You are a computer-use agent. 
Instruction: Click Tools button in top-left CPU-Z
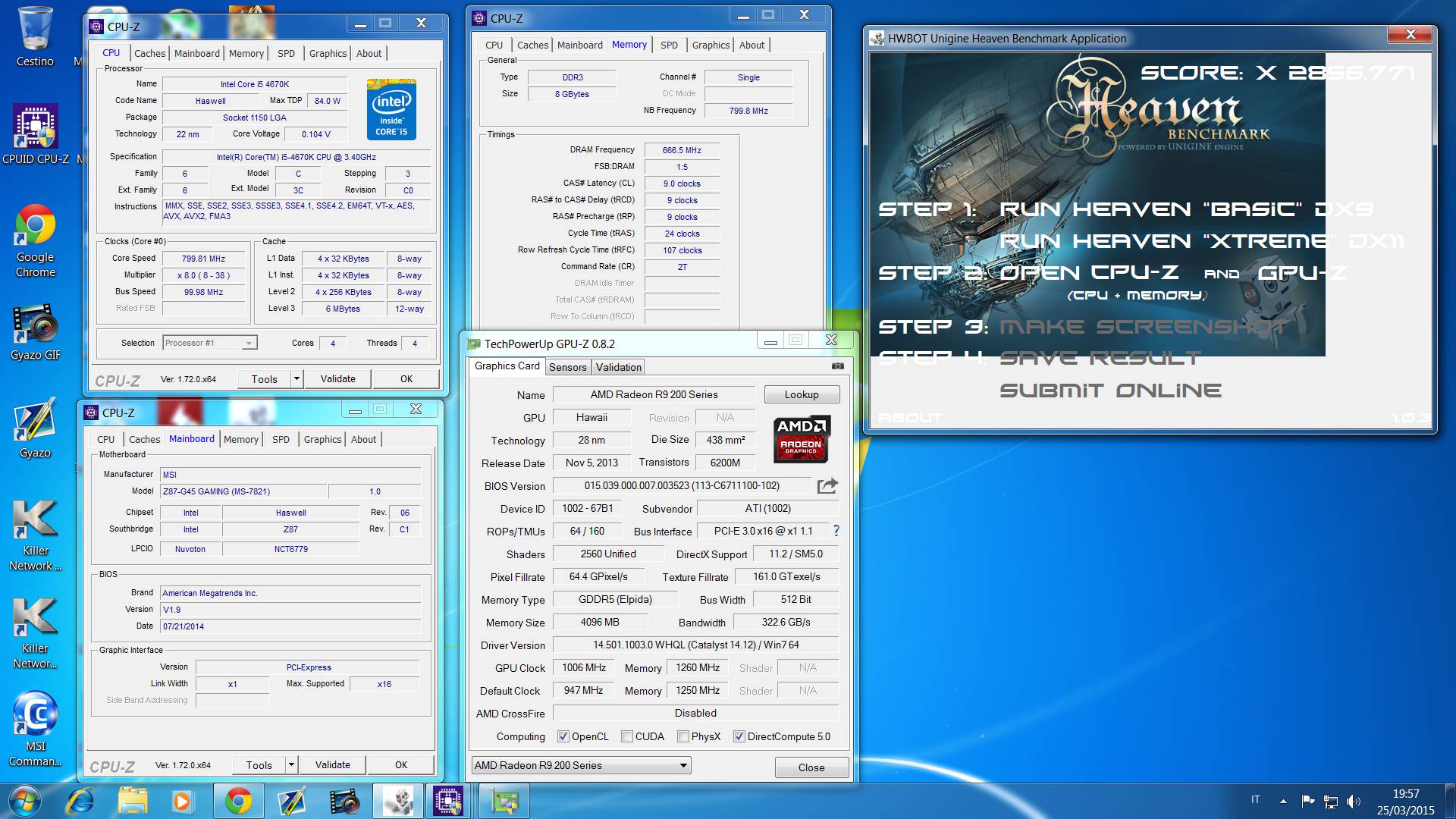(264, 378)
